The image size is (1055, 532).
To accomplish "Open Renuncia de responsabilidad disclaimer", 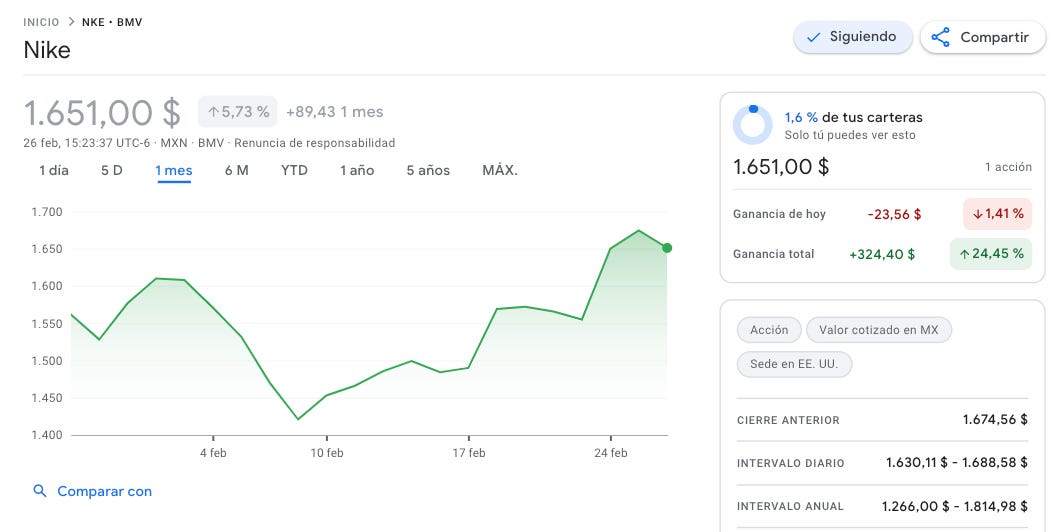I will [314, 143].
